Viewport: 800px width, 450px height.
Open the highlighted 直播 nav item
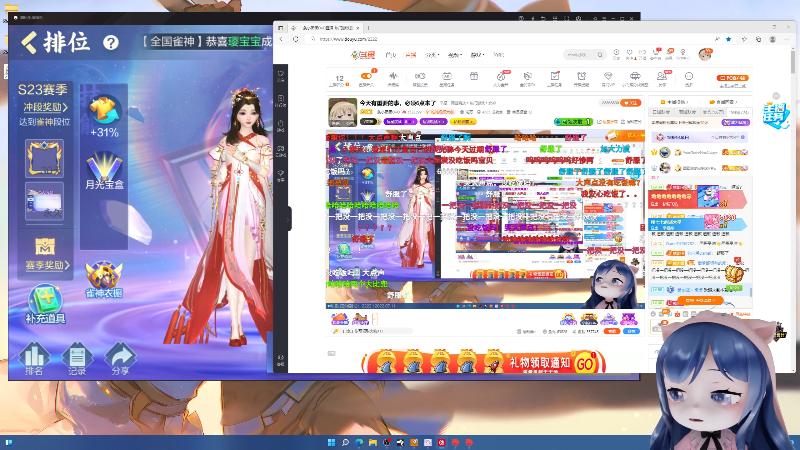(410, 55)
